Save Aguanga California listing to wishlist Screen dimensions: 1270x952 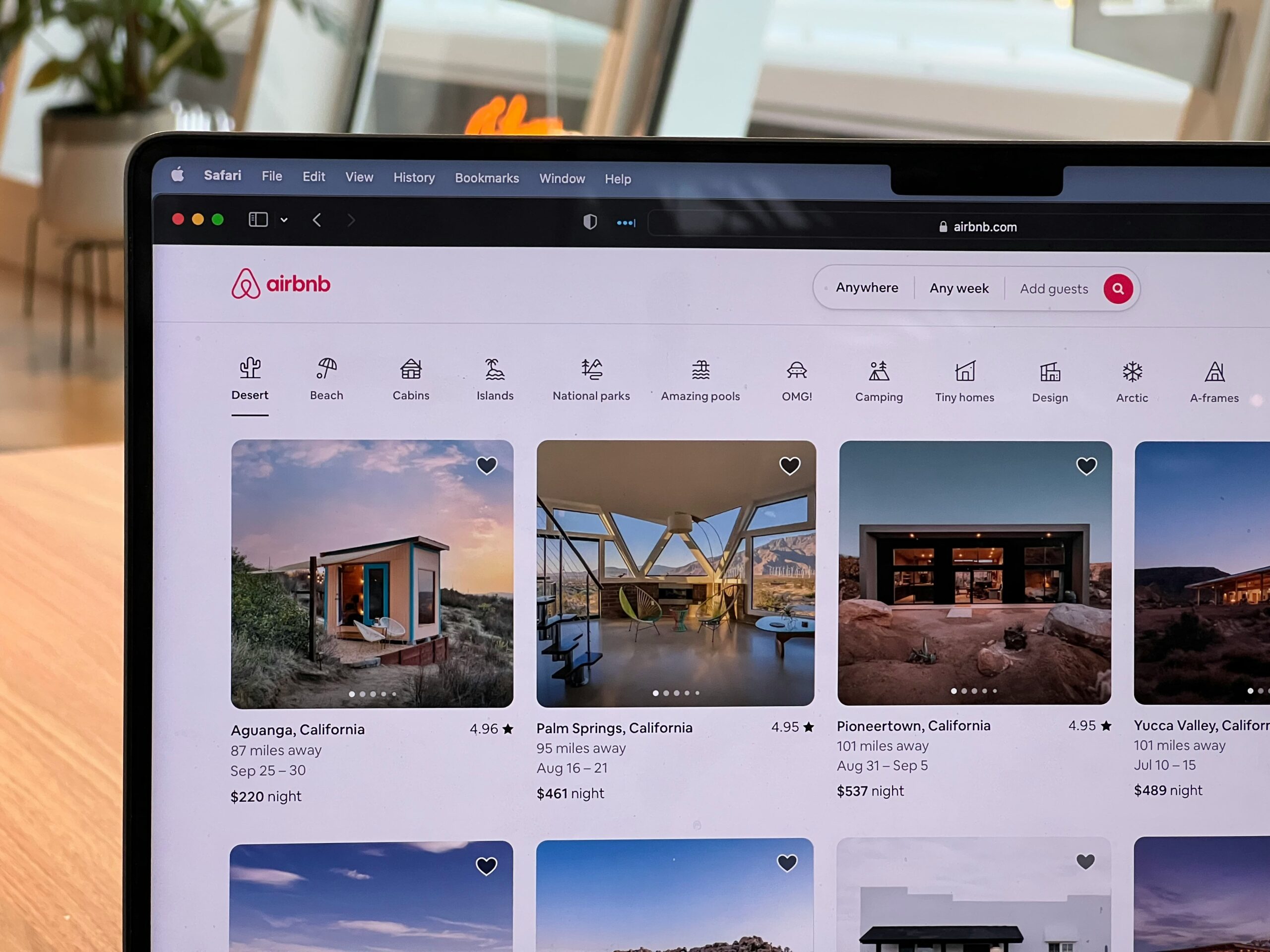pos(488,464)
